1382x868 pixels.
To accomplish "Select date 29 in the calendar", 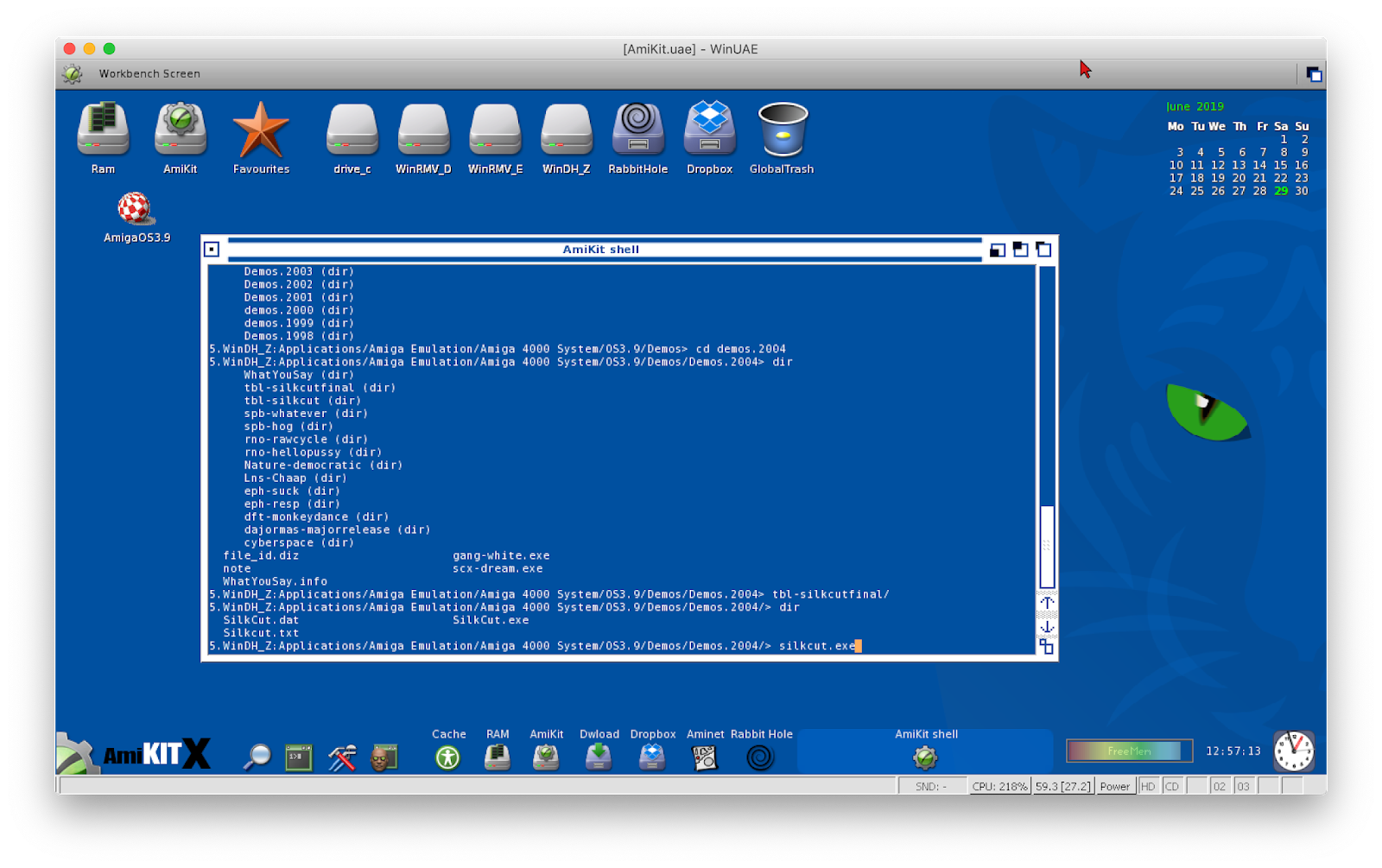I will click(x=1281, y=191).
